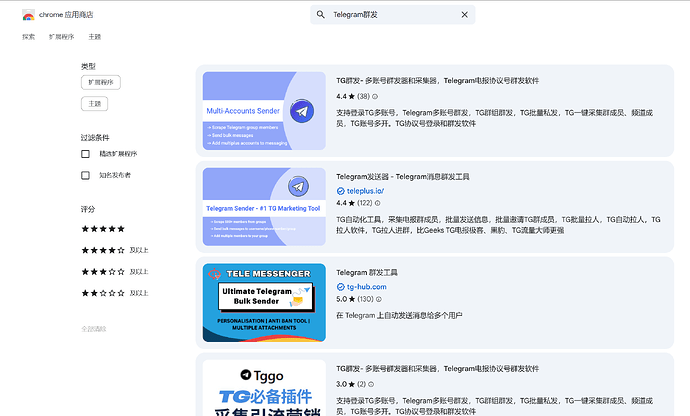Filter by five star rating

pos(103,229)
